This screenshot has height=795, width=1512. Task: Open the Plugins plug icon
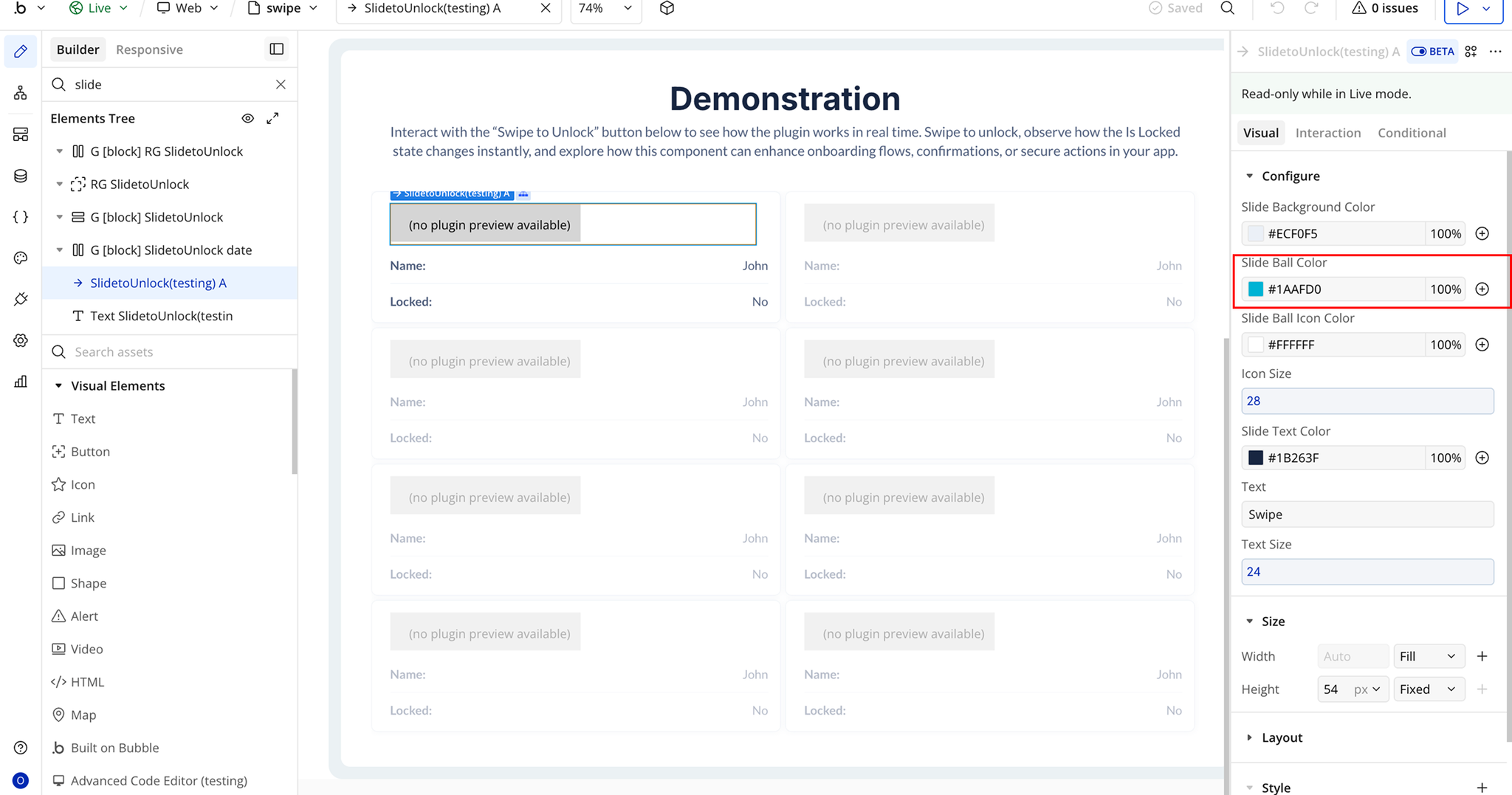21,299
